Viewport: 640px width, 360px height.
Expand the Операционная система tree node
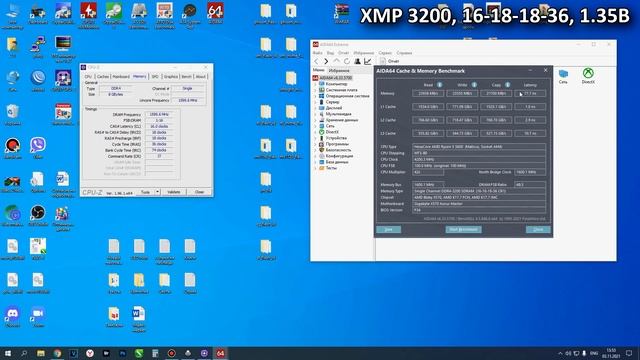(x=316, y=96)
